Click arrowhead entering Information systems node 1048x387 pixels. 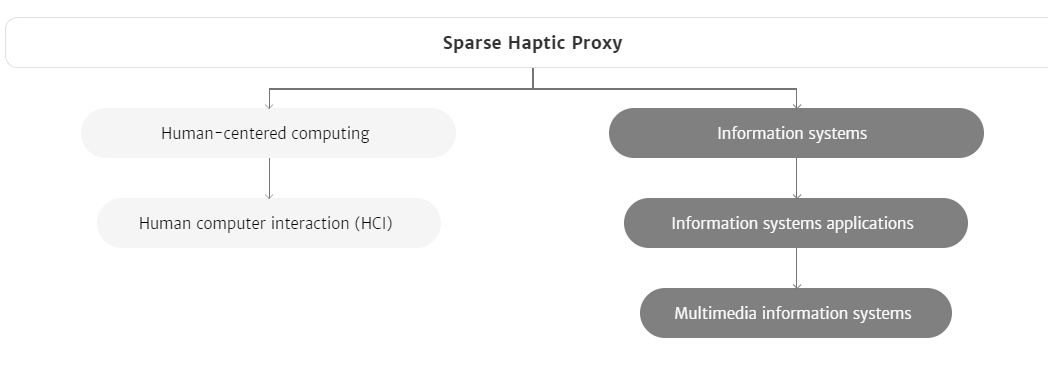coord(796,104)
